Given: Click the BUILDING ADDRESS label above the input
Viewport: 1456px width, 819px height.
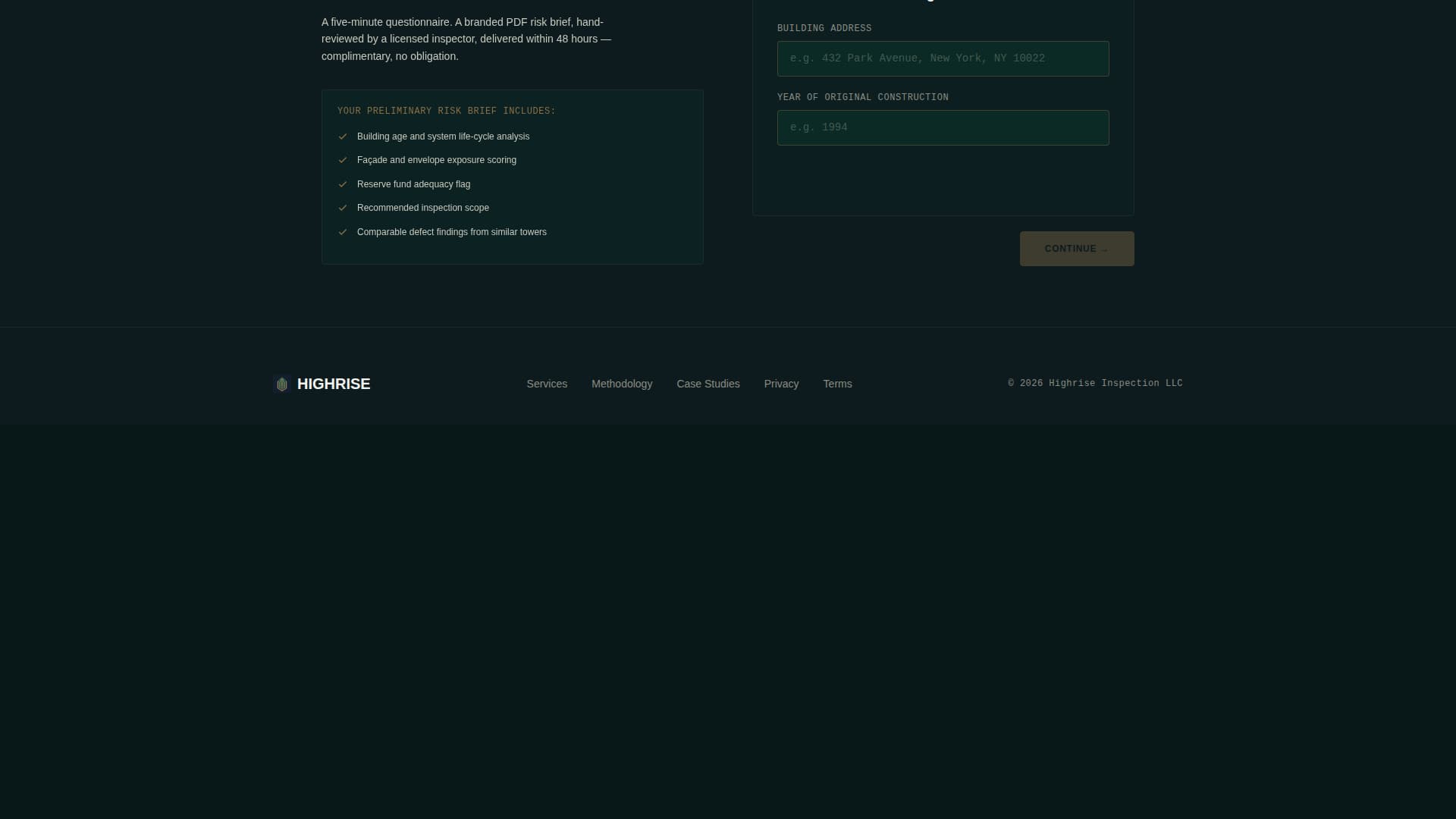Looking at the screenshot, I should [x=824, y=28].
